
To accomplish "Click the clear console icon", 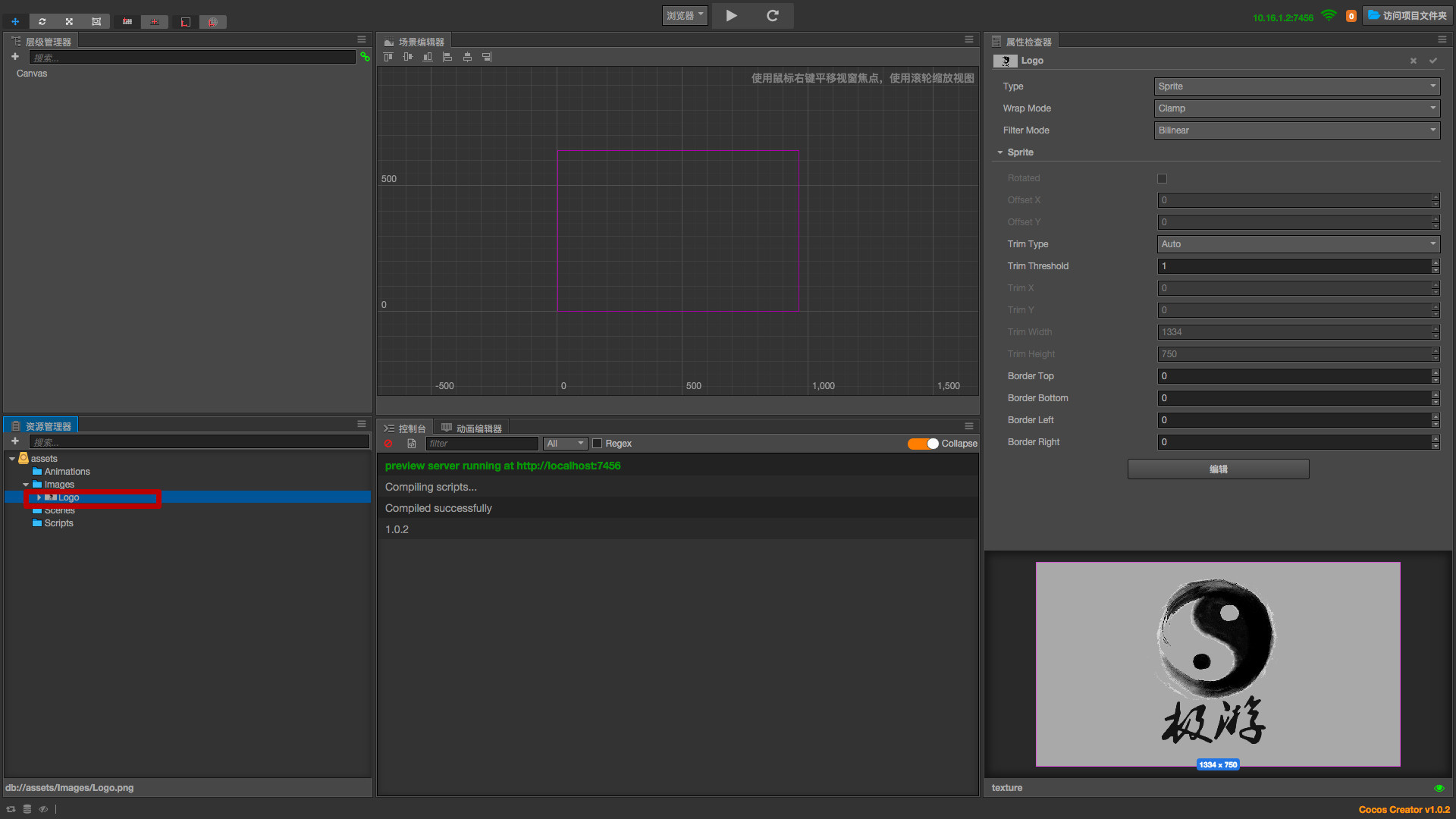I will 389,444.
